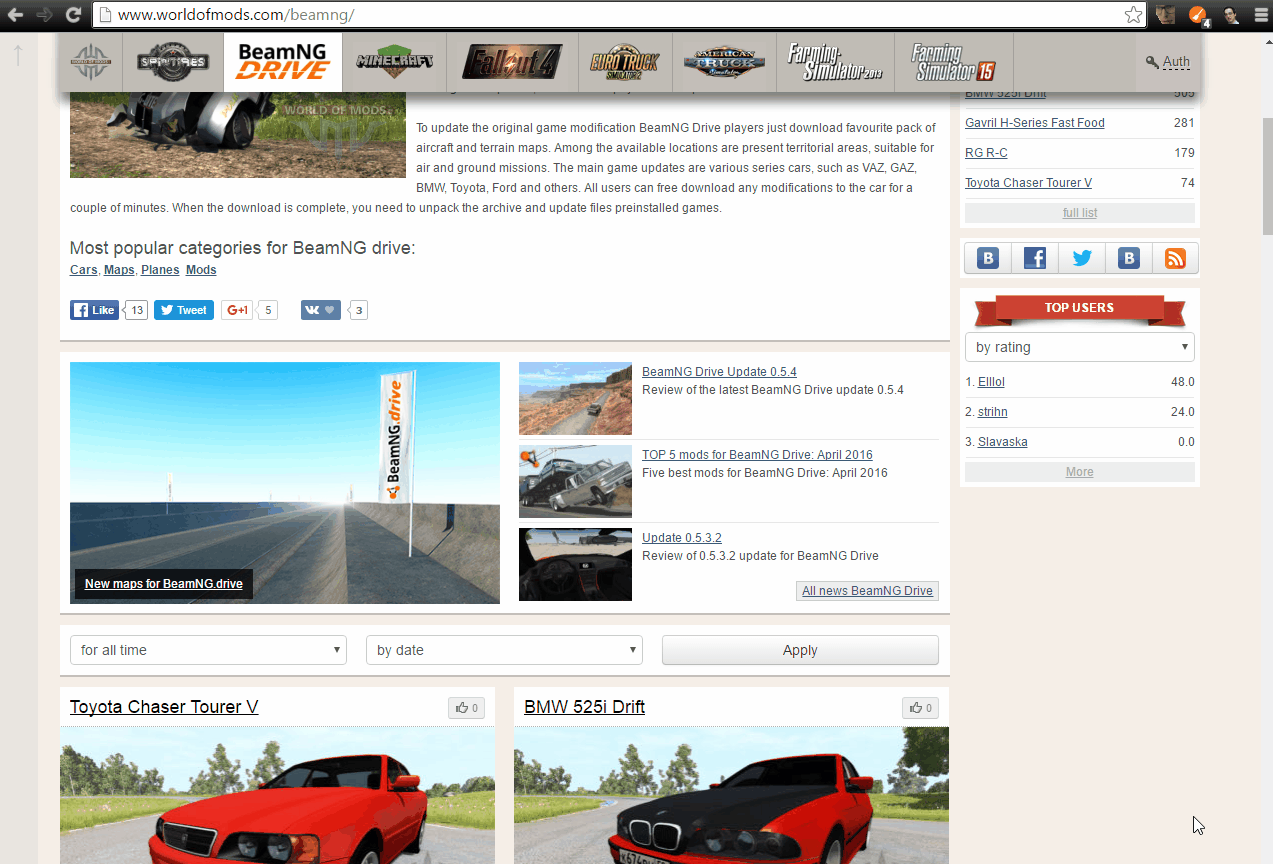Open thumbnail for TOP 5 mods news
This screenshot has width=1273, height=864.
[x=575, y=481]
